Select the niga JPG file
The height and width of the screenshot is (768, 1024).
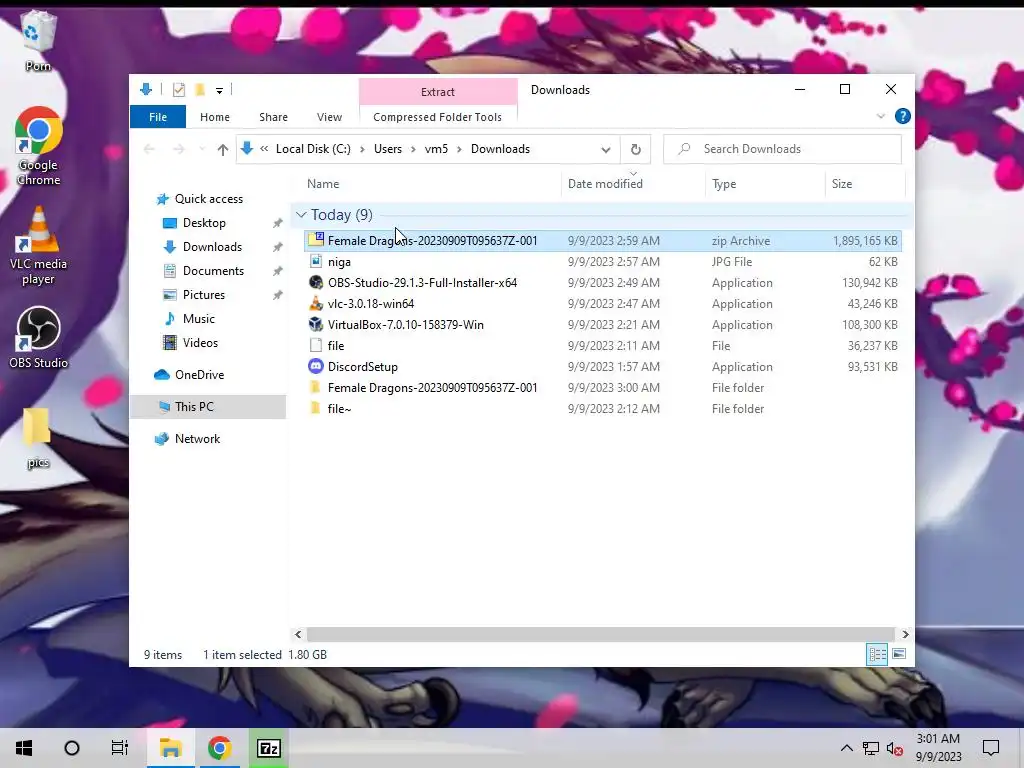[602, 262]
